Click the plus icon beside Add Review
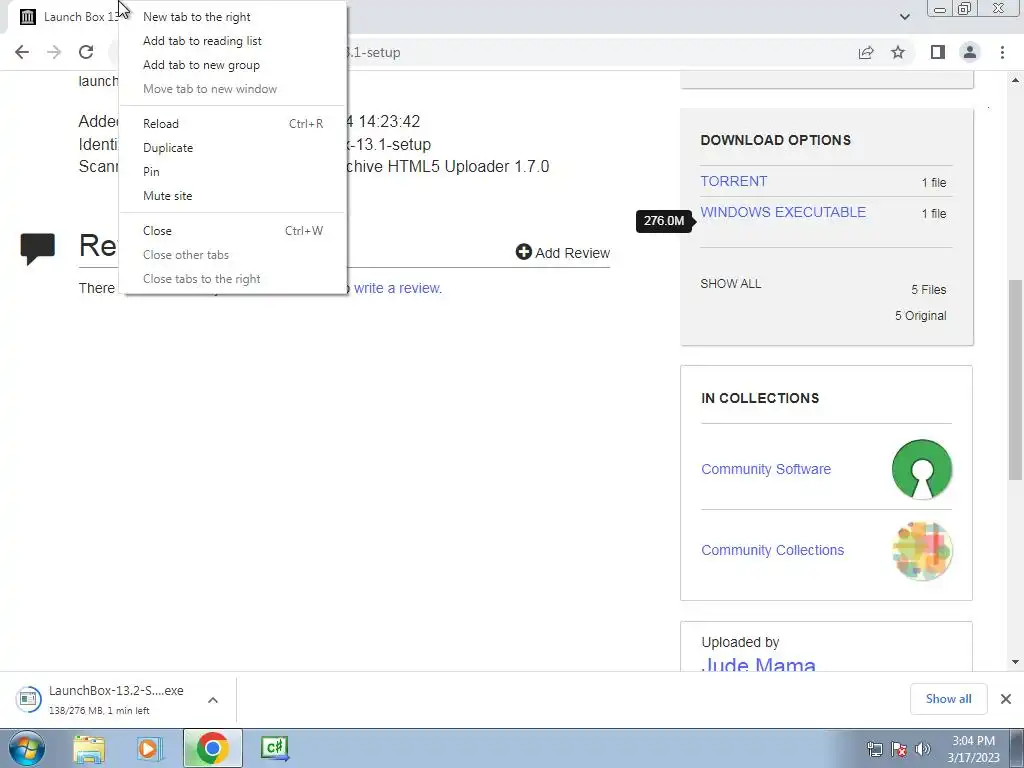 (524, 252)
